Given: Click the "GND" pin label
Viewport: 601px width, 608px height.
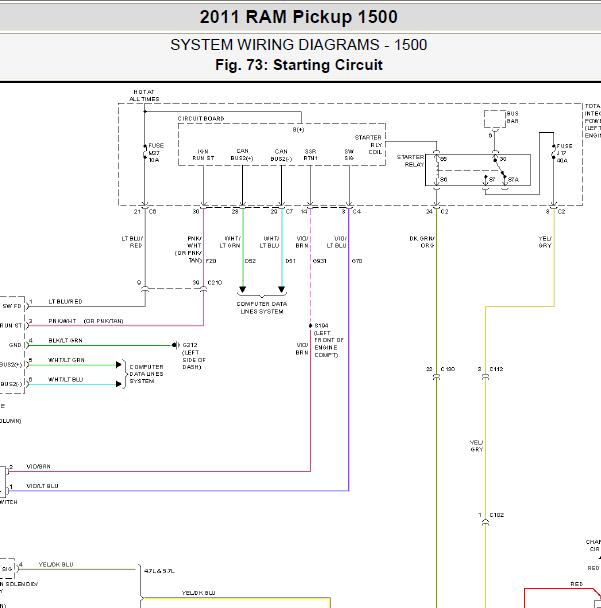Looking at the screenshot, I should (x=15, y=345).
